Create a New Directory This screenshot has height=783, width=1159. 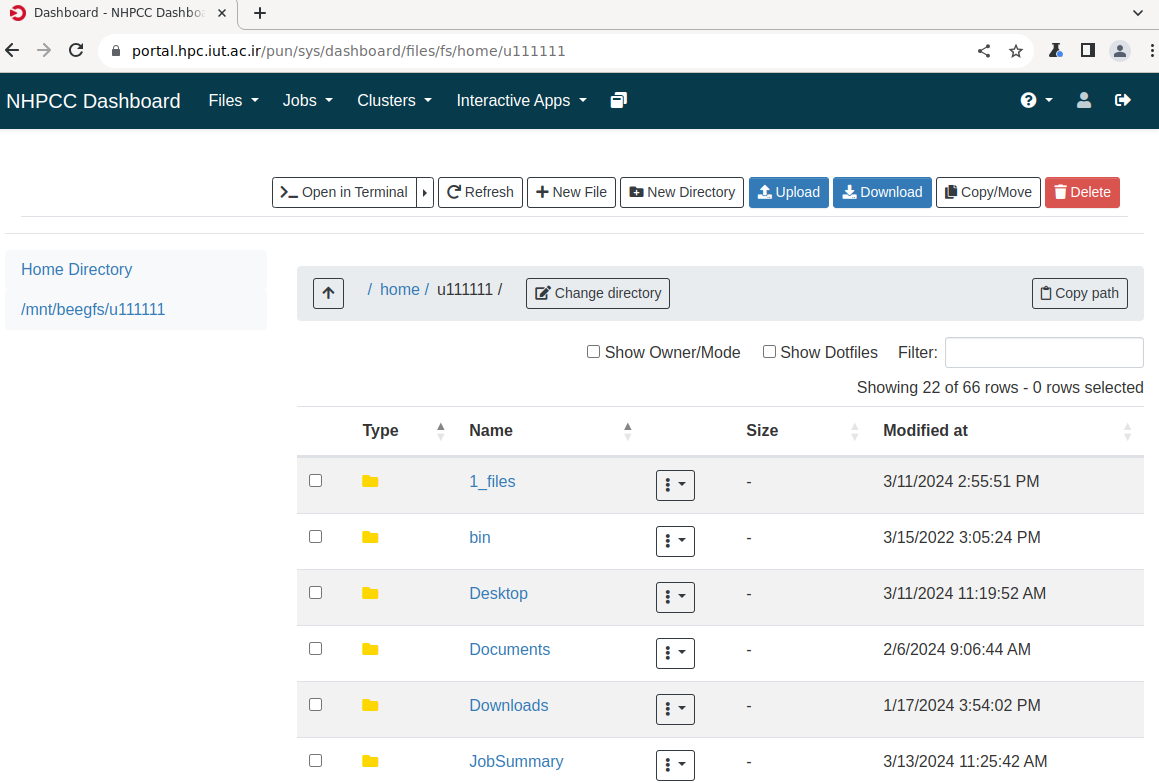[x=682, y=192]
